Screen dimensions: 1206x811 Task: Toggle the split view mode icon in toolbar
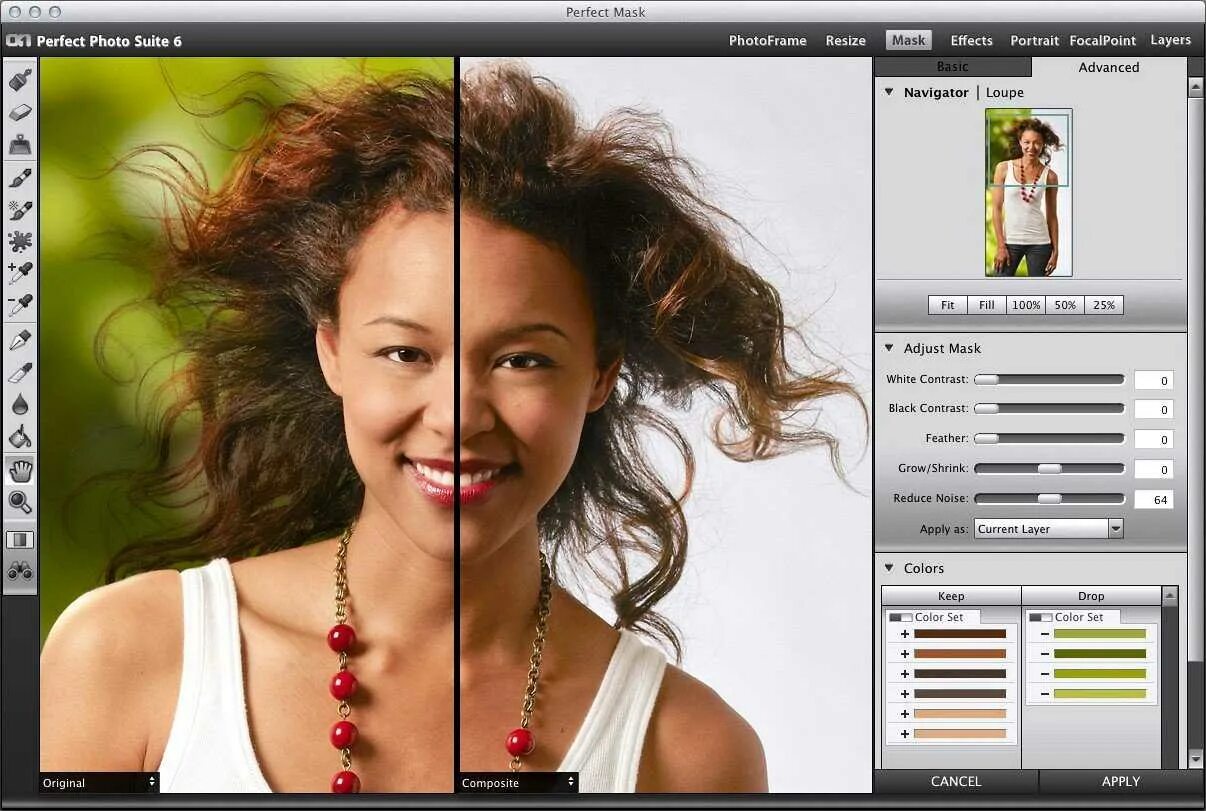pos(20,540)
